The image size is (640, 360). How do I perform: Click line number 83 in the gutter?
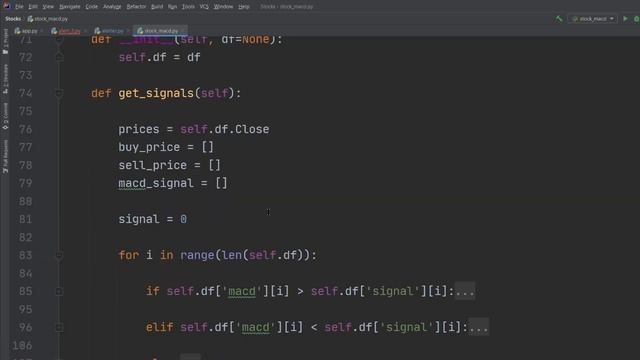25,256
